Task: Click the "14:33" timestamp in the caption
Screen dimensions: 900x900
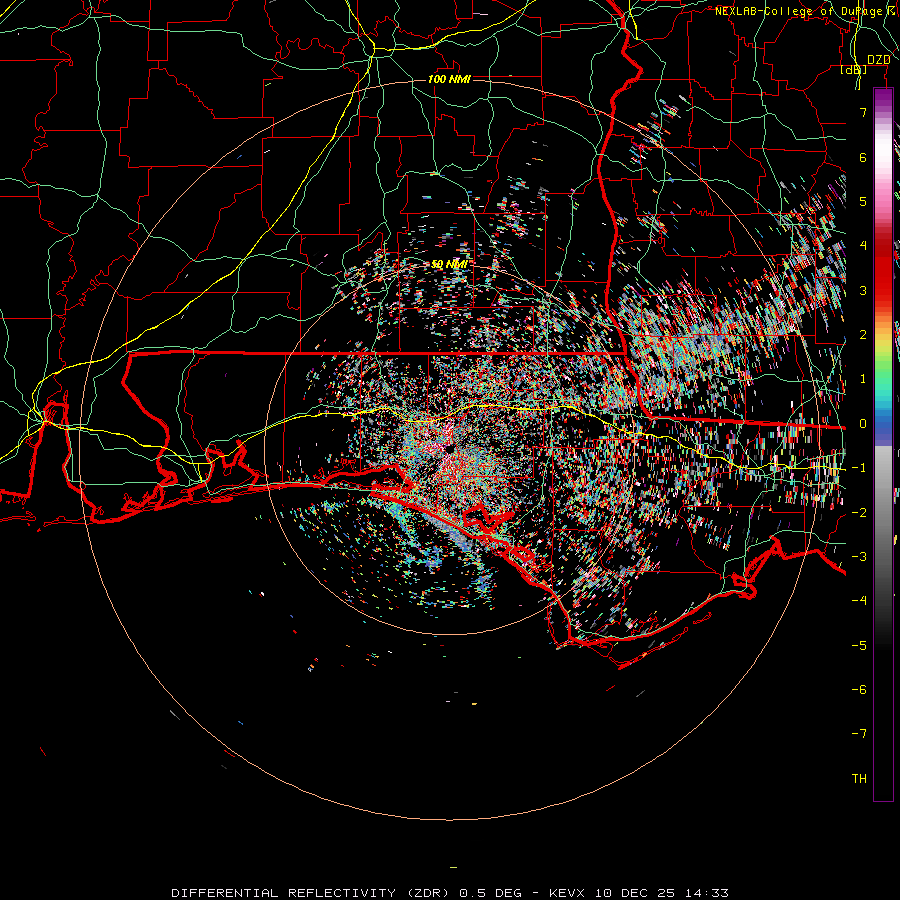Action: point(705,893)
